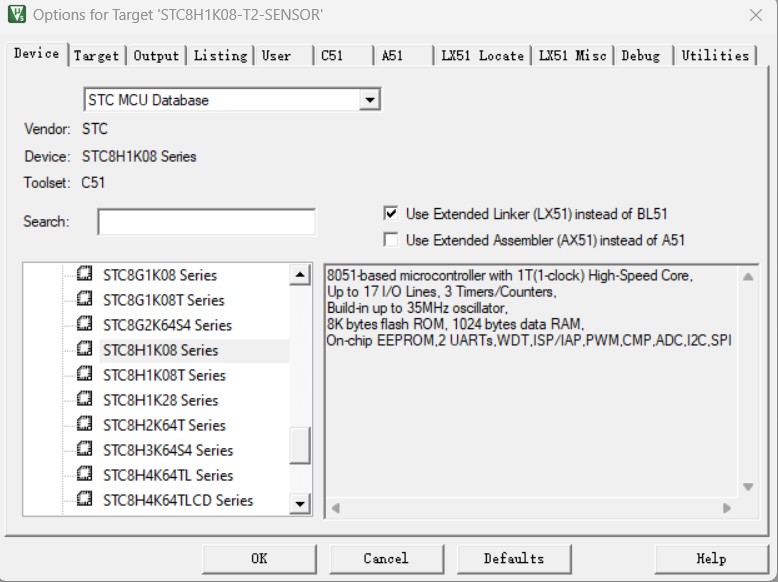The image size is (778, 582).
Task: Click the 'On-chip EEPROM' description line
Action: [x=529, y=341]
